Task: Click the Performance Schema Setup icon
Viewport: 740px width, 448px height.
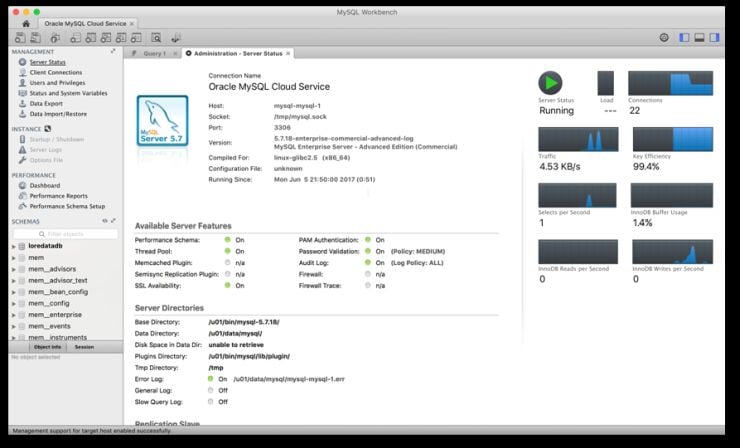Action: tap(22, 206)
